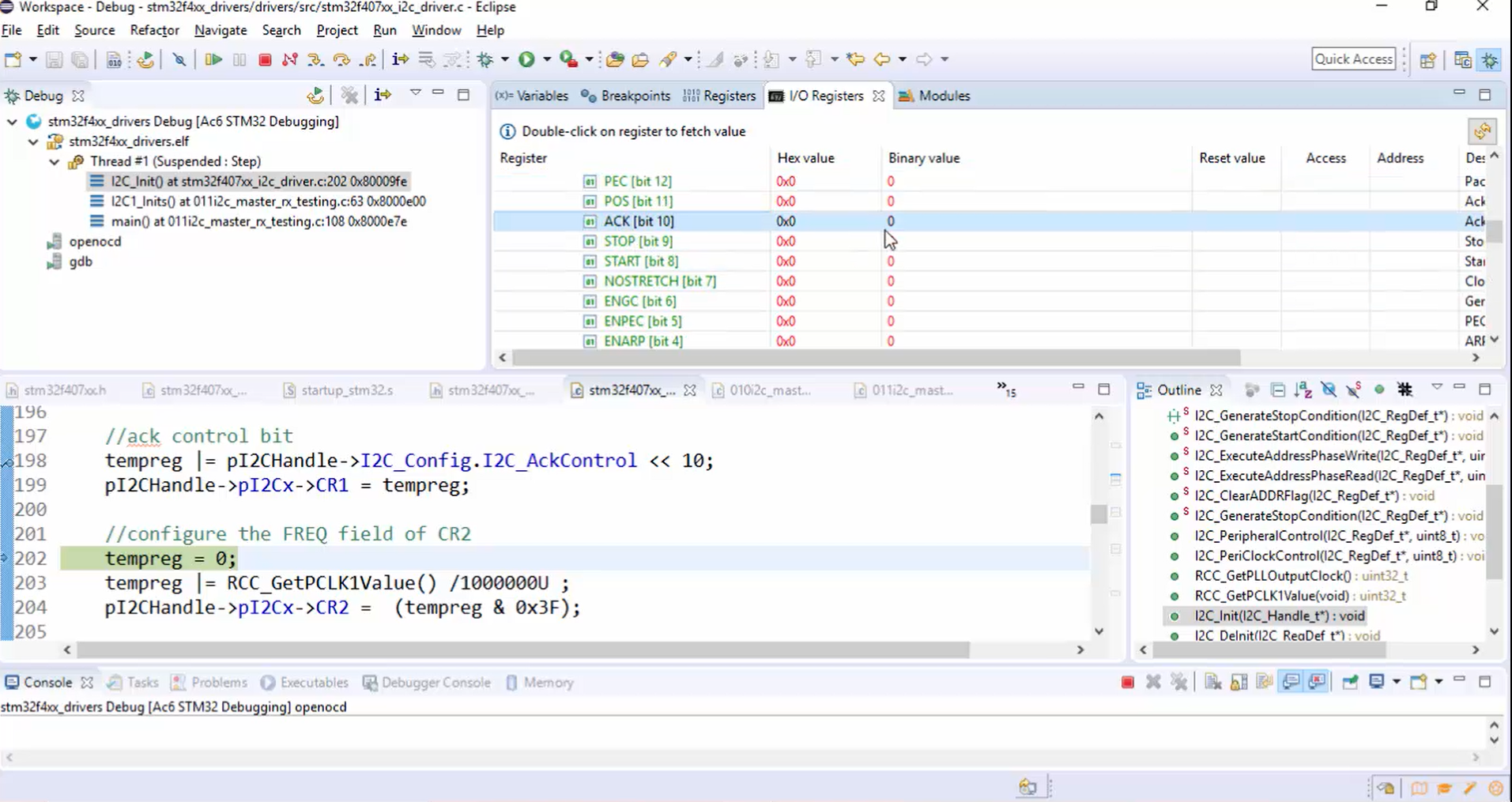Click the Step Return icon
Viewport: 1512px width, 802px height.
tap(368, 59)
